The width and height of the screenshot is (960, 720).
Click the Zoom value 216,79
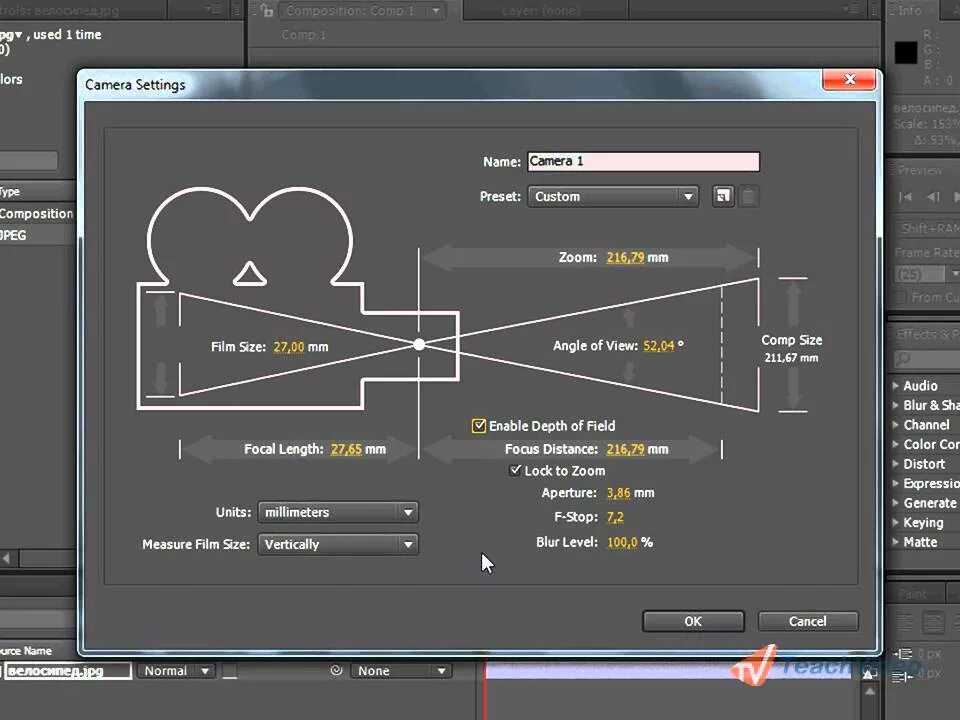(625, 258)
